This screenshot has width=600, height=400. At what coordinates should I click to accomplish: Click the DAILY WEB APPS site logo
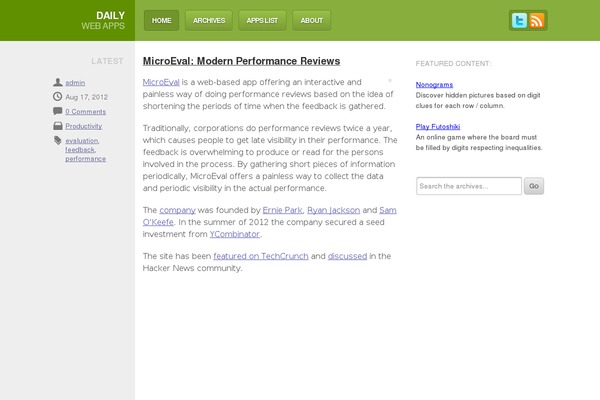103,20
